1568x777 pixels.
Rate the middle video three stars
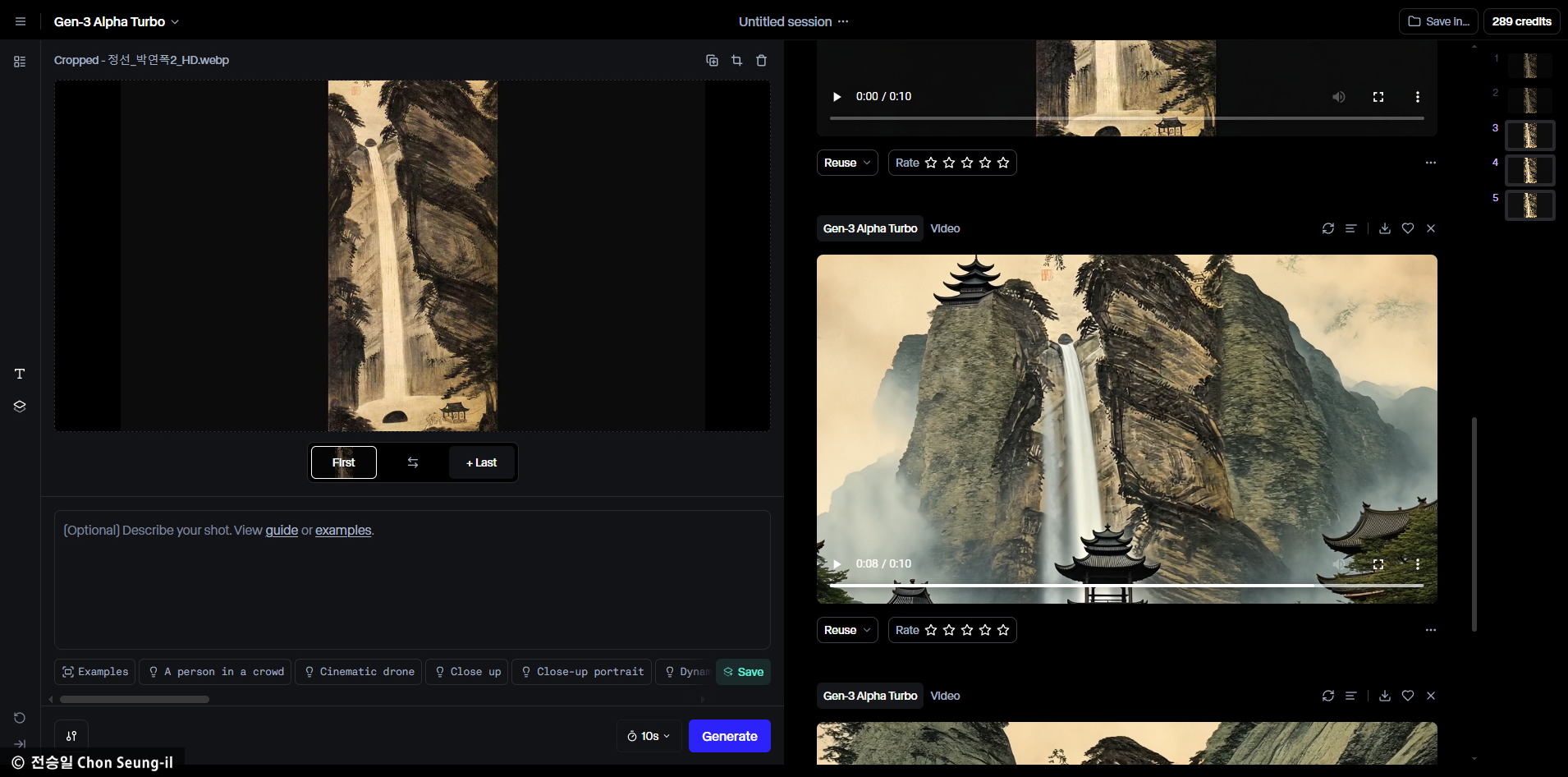(967, 630)
